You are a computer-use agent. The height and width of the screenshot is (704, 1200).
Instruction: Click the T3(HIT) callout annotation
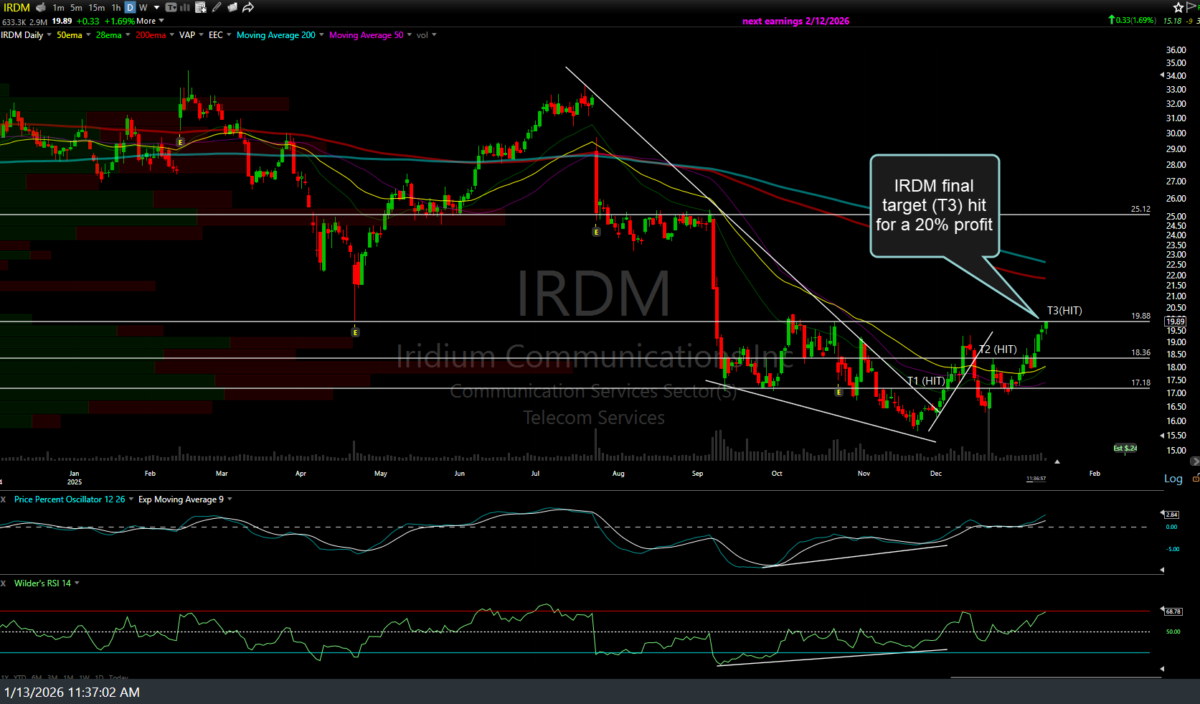[1064, 311]
